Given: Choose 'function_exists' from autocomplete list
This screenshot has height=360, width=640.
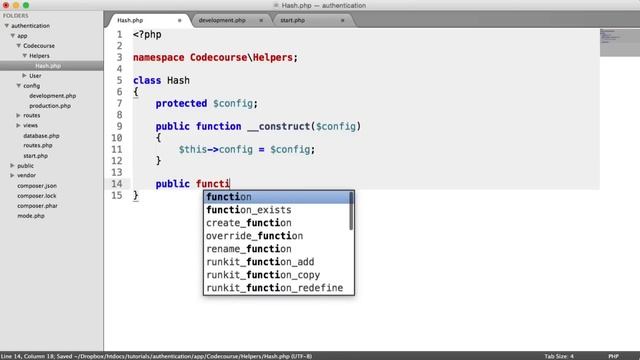Looking at the screenshot, I should click(276, 210).
